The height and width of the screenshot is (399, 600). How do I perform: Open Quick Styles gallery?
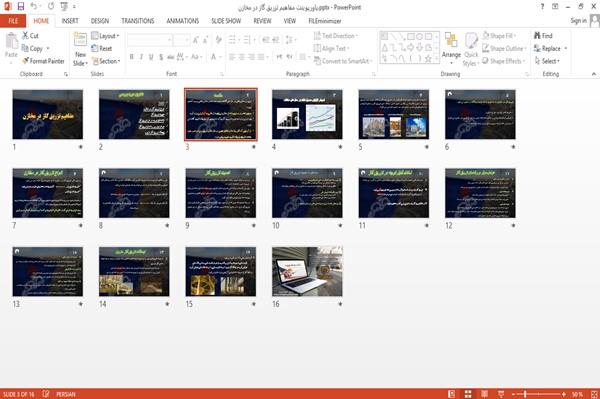[x=471, y=50]
